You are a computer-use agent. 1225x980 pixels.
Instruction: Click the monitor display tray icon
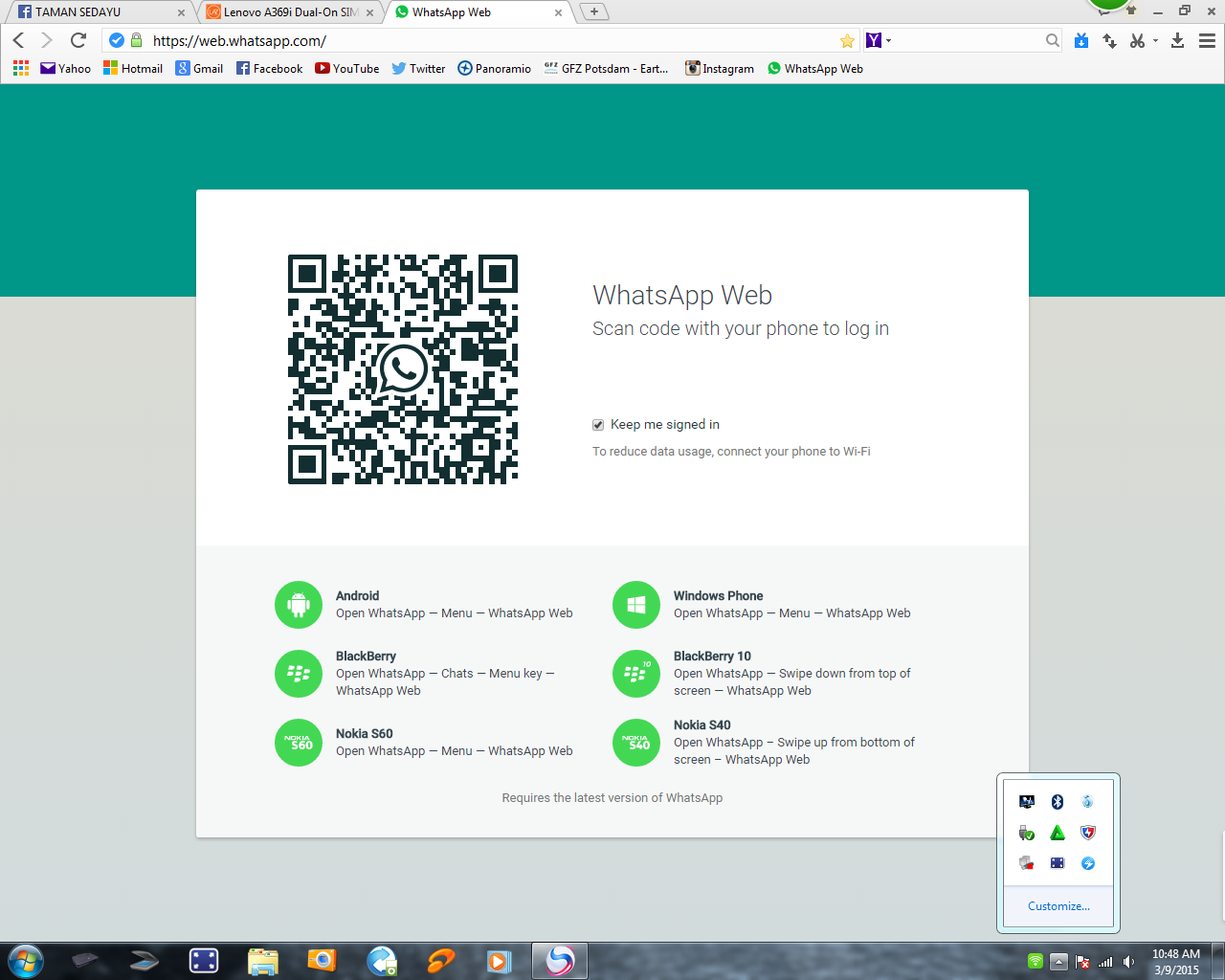tap(1027, 802)
